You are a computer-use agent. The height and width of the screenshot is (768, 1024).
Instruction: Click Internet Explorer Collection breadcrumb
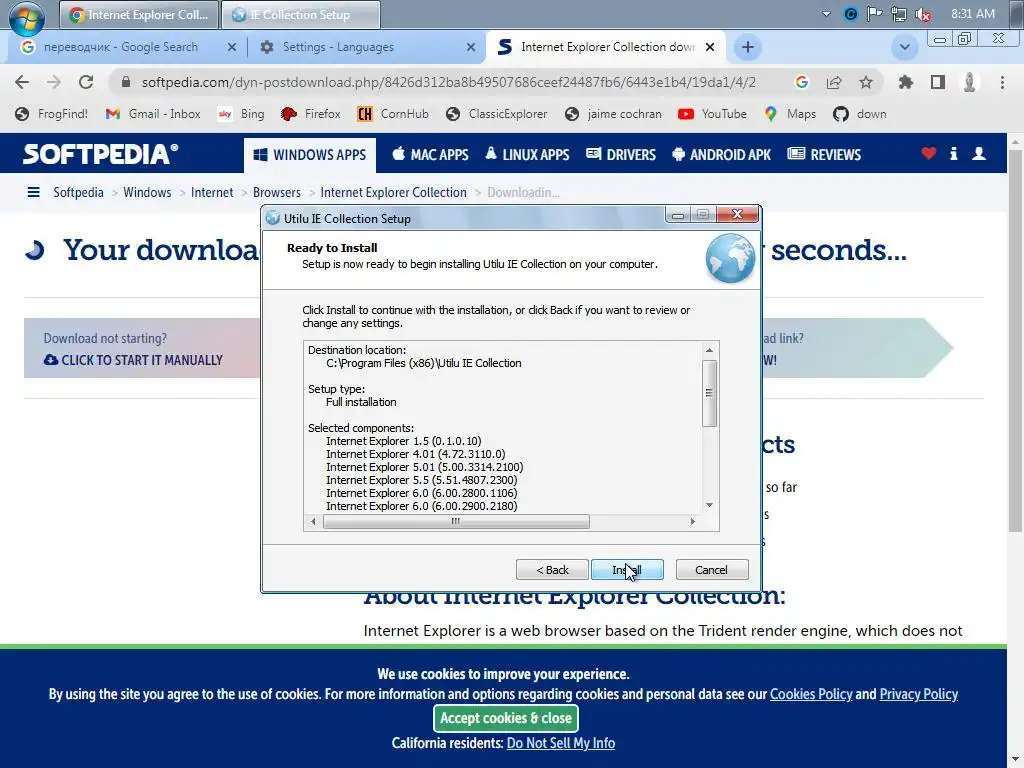393,193
